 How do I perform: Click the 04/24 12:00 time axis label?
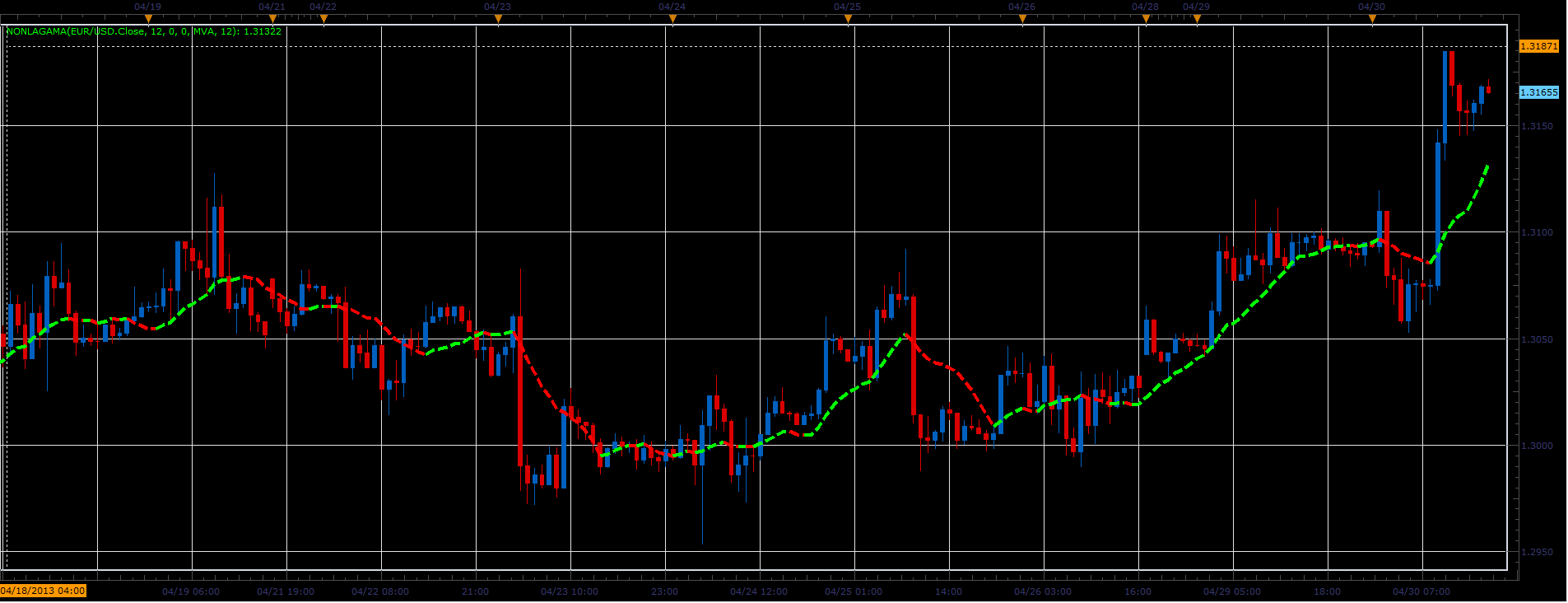(759, 591)
